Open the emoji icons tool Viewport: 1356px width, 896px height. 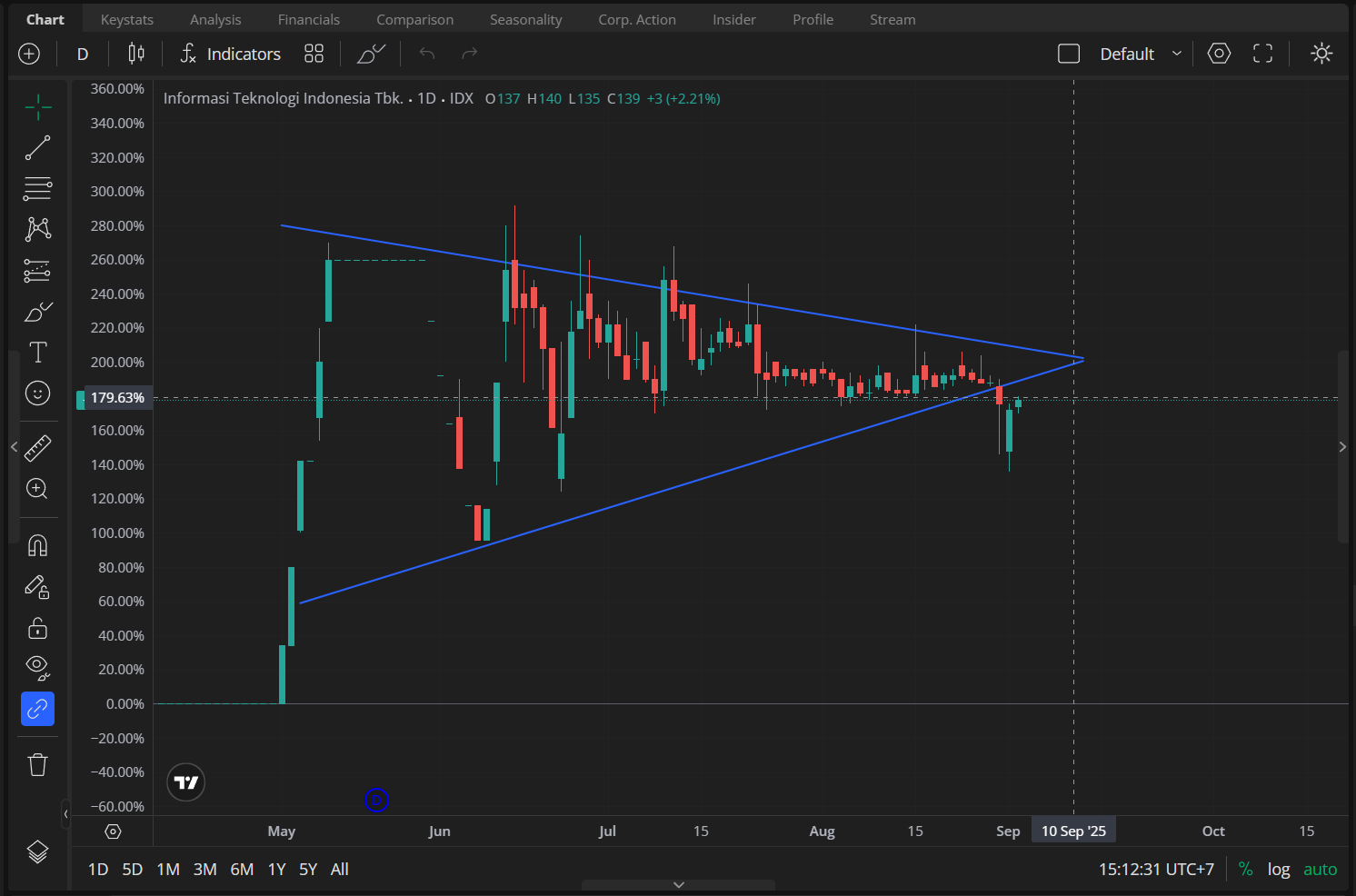pyautogui.click(x=37, y=393)
